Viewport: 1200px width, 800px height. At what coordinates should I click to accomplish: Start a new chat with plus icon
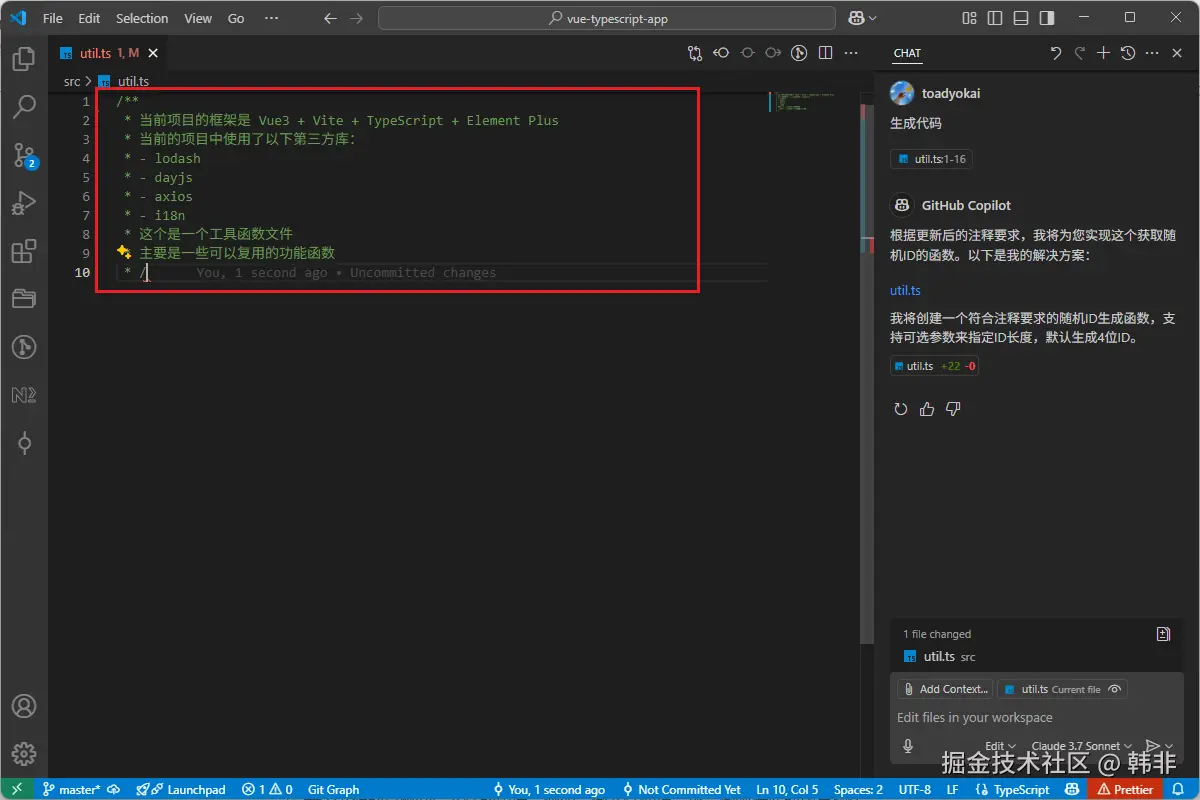(x=1104, y=53)
